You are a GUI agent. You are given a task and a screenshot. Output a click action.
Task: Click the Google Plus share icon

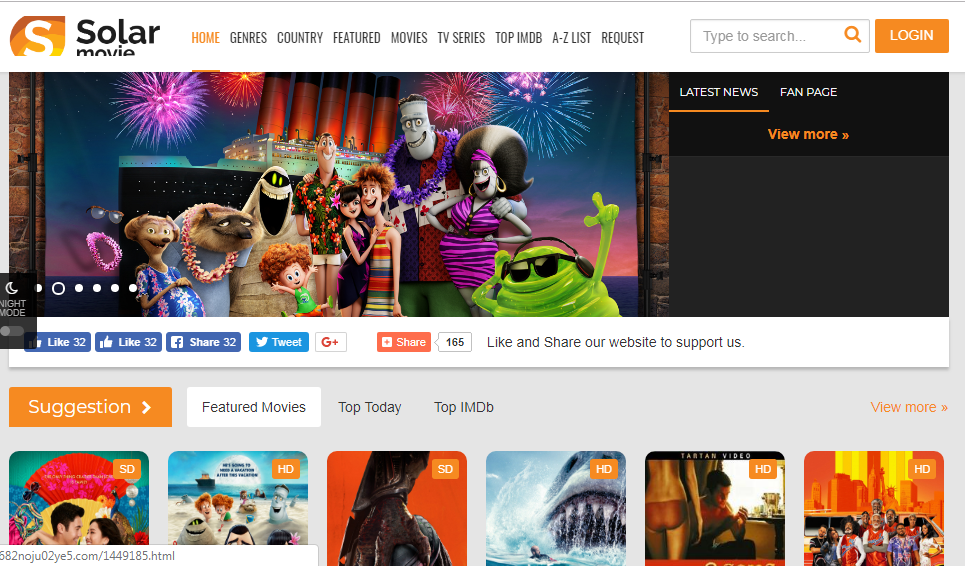point(330,342)
